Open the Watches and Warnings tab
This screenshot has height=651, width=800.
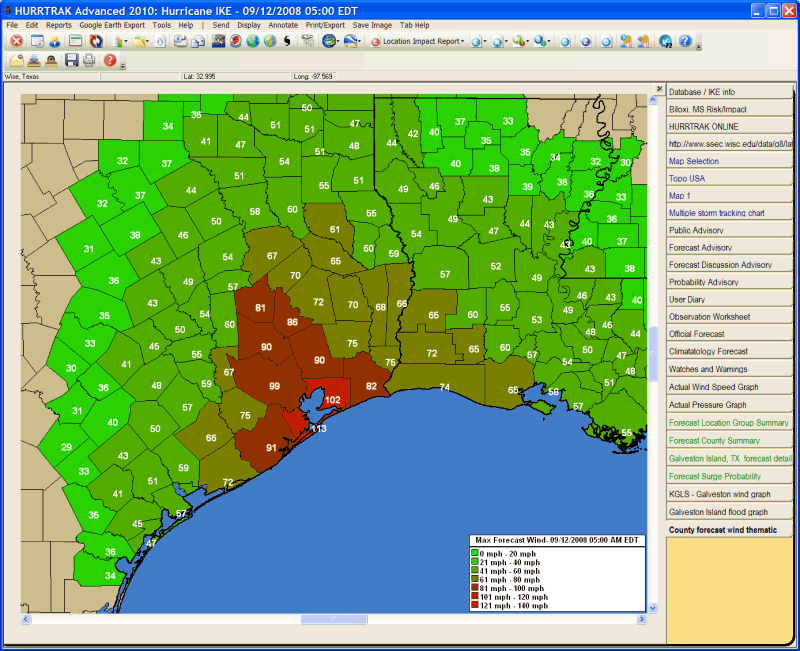click(x=730, y=370)
